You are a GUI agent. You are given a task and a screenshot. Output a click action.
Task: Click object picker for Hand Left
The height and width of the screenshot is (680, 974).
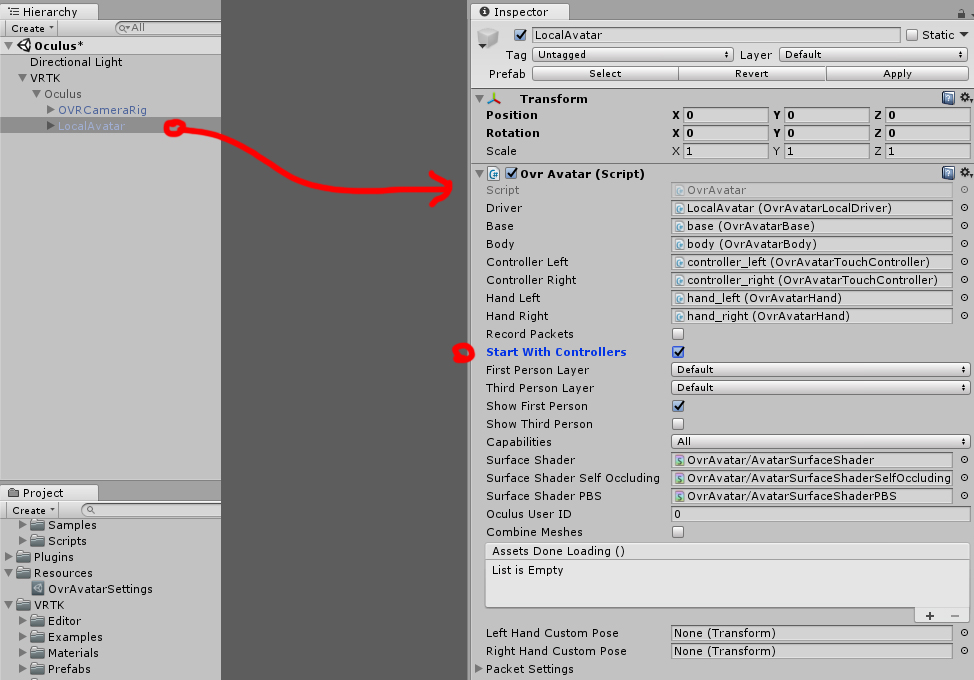click(x=964, y=298)
